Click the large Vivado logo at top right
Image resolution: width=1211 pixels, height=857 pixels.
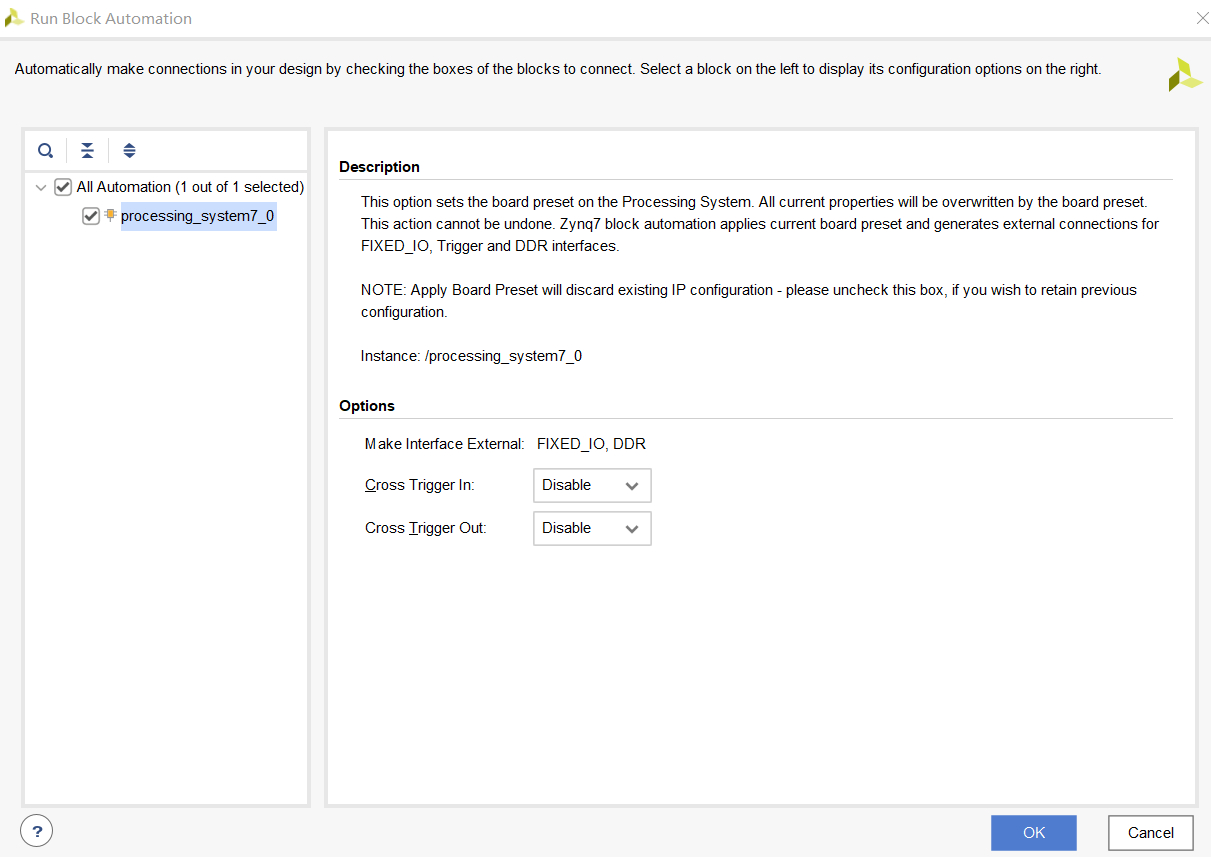click(x=1185, y=75)
